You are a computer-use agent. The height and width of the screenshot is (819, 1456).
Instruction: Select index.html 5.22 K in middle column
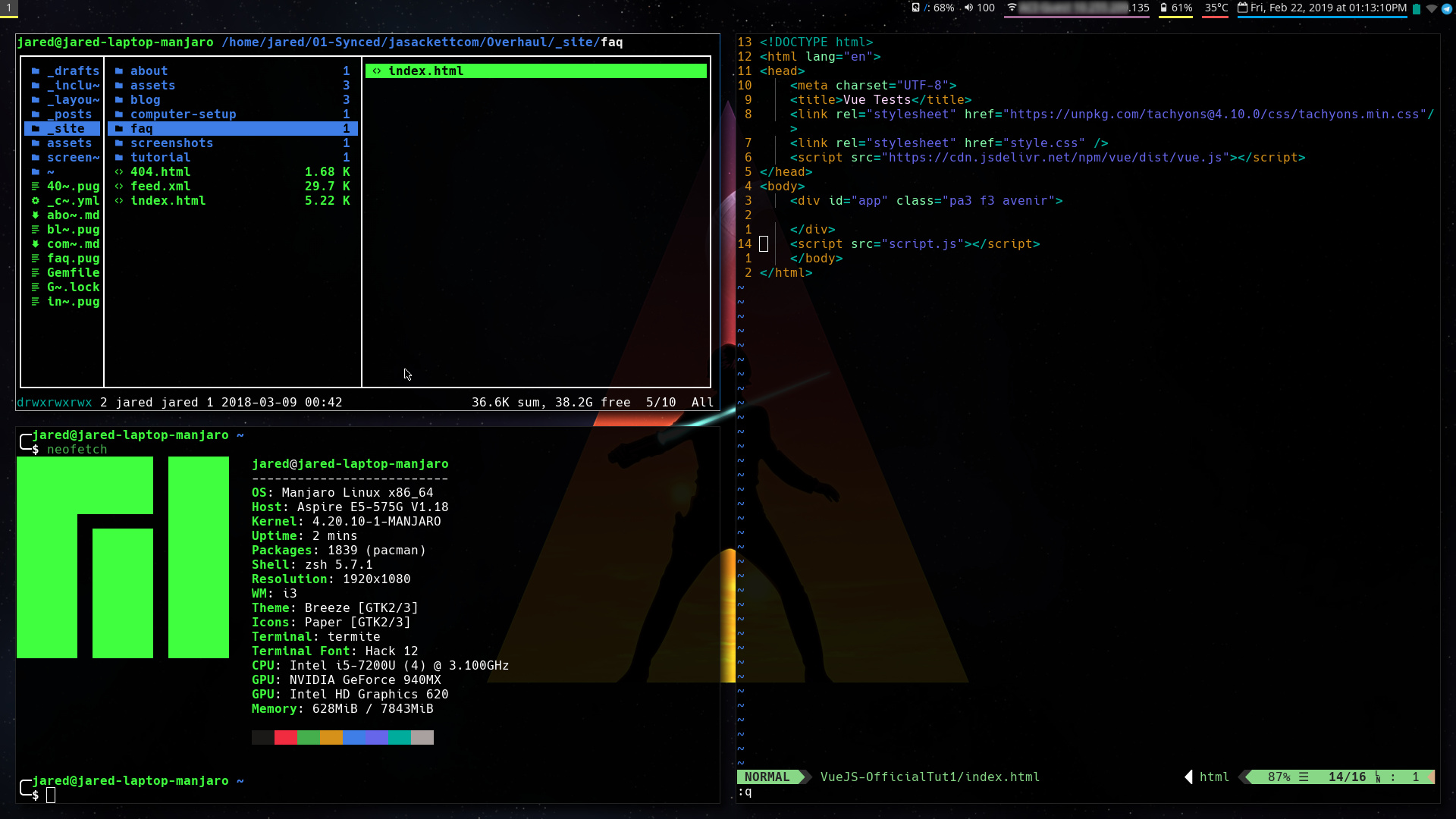[x=232, y=201]
